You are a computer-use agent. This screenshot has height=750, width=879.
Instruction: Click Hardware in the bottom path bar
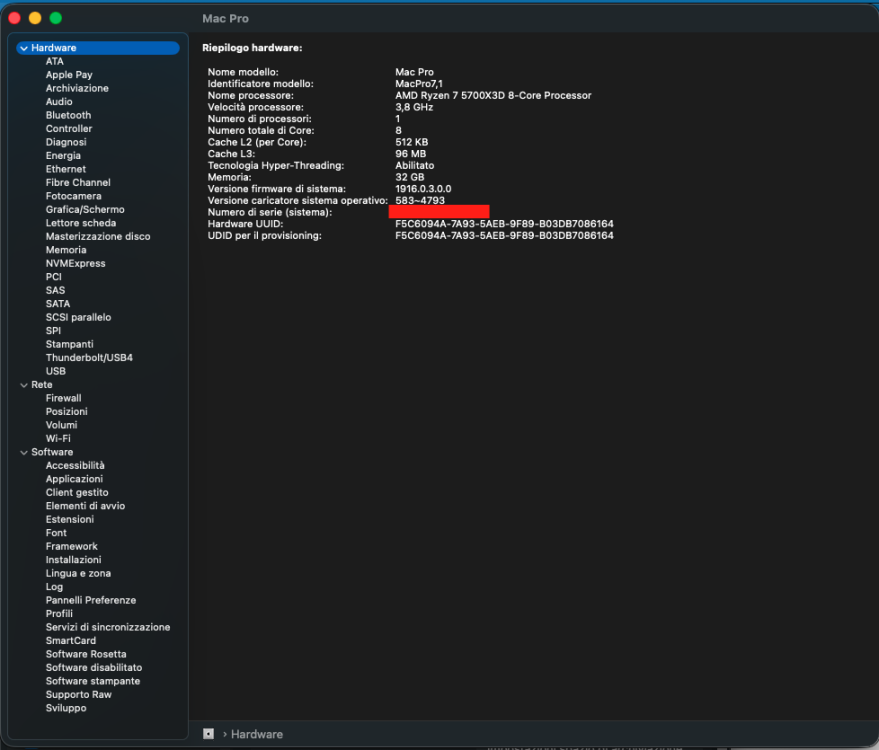[x=257, y=734]
